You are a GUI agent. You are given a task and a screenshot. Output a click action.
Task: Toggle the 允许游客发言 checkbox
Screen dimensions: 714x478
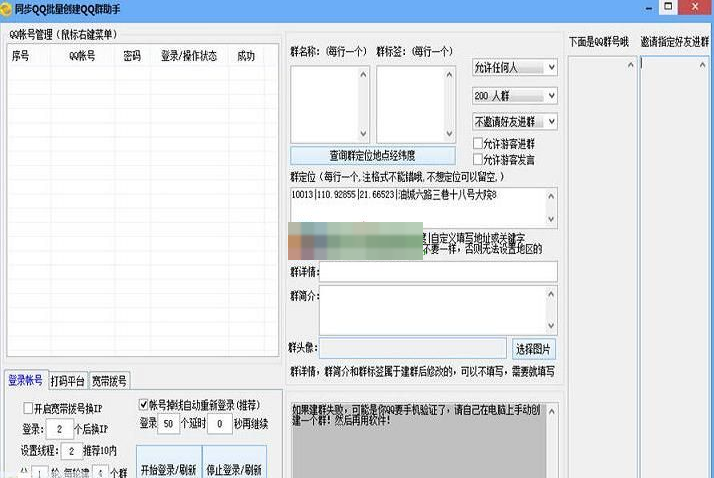pyautogui.click(x=479, y=159)
